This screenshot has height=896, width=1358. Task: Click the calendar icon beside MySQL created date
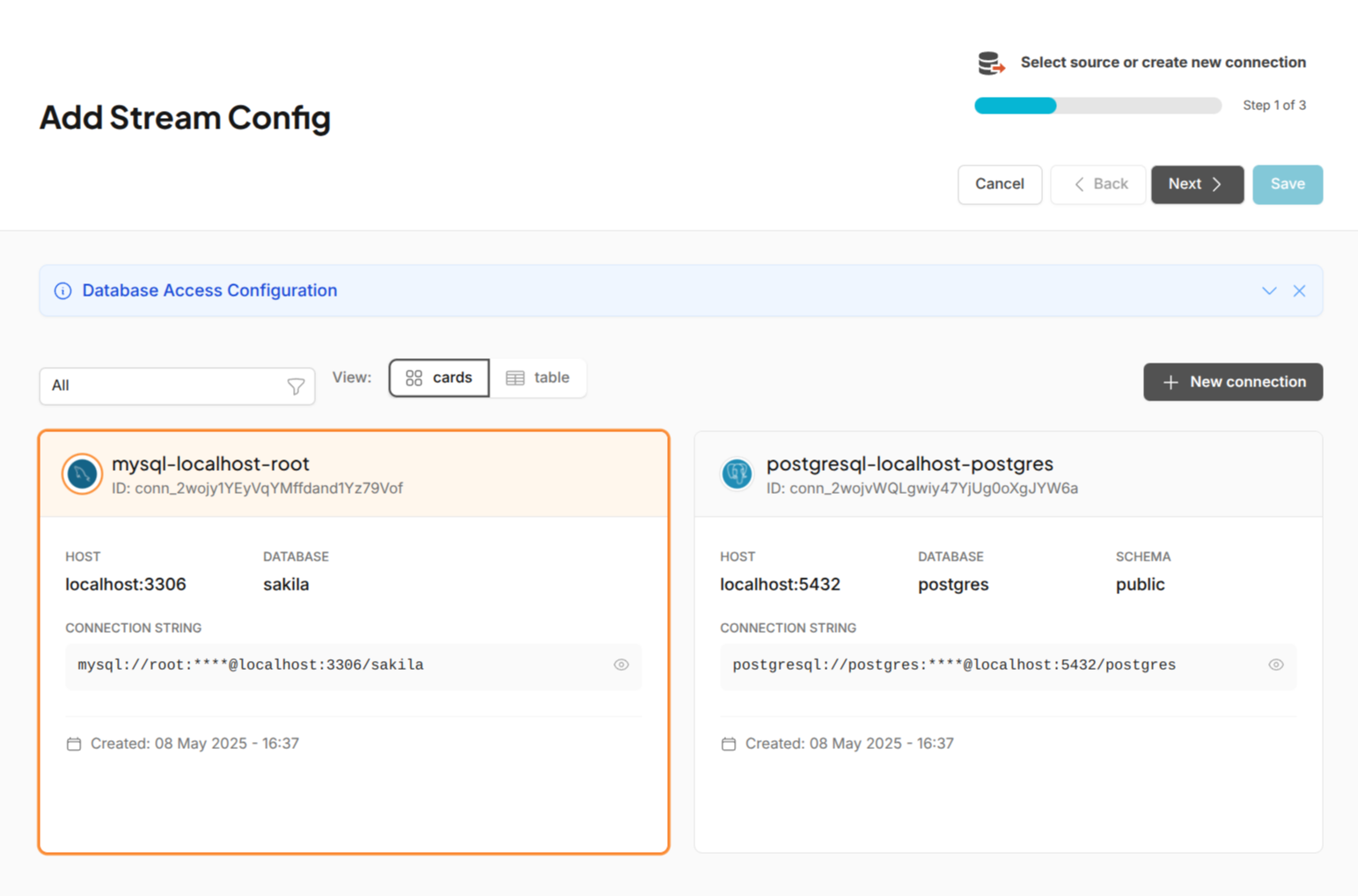click(74, 743)
